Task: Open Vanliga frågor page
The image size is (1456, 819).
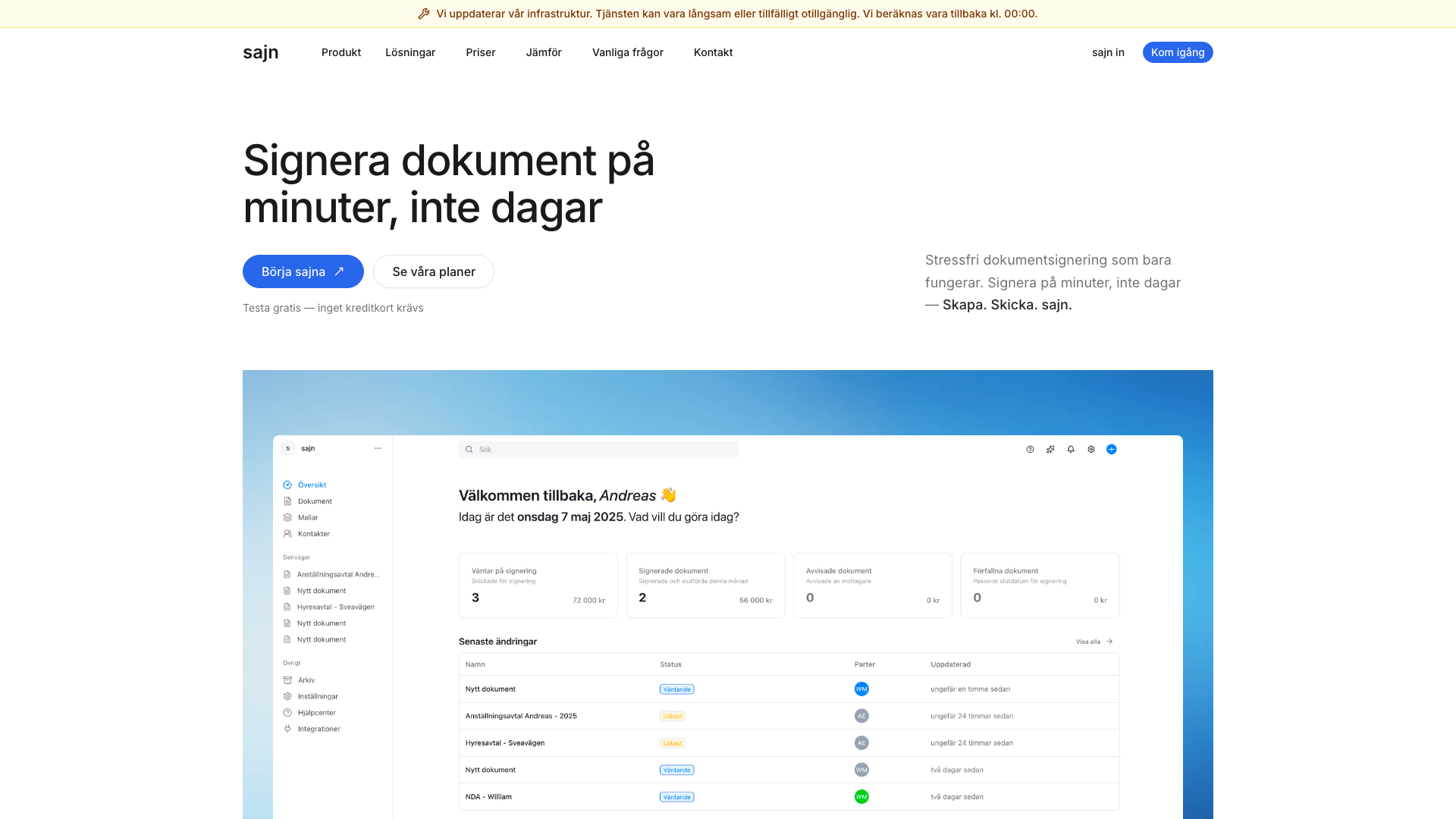Action: [x=628, y=52]
